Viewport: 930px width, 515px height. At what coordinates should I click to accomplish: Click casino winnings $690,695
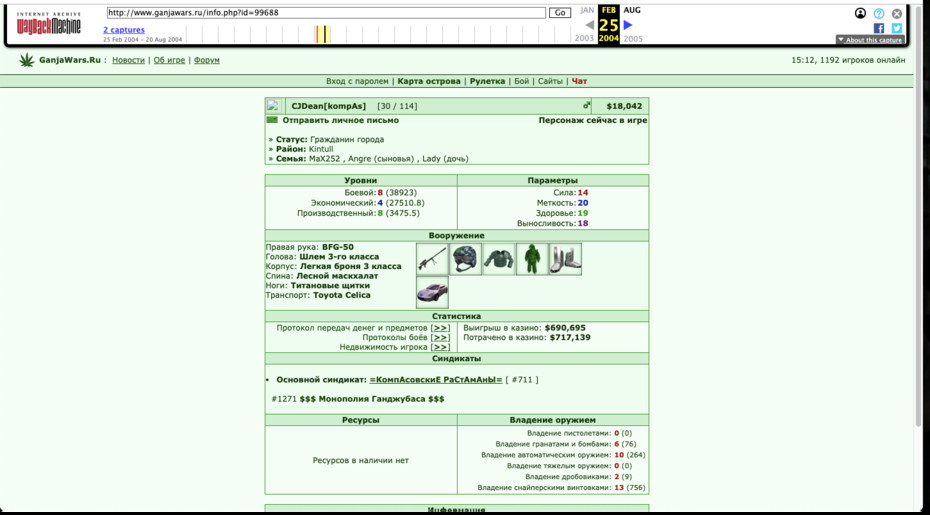point(565,328)
